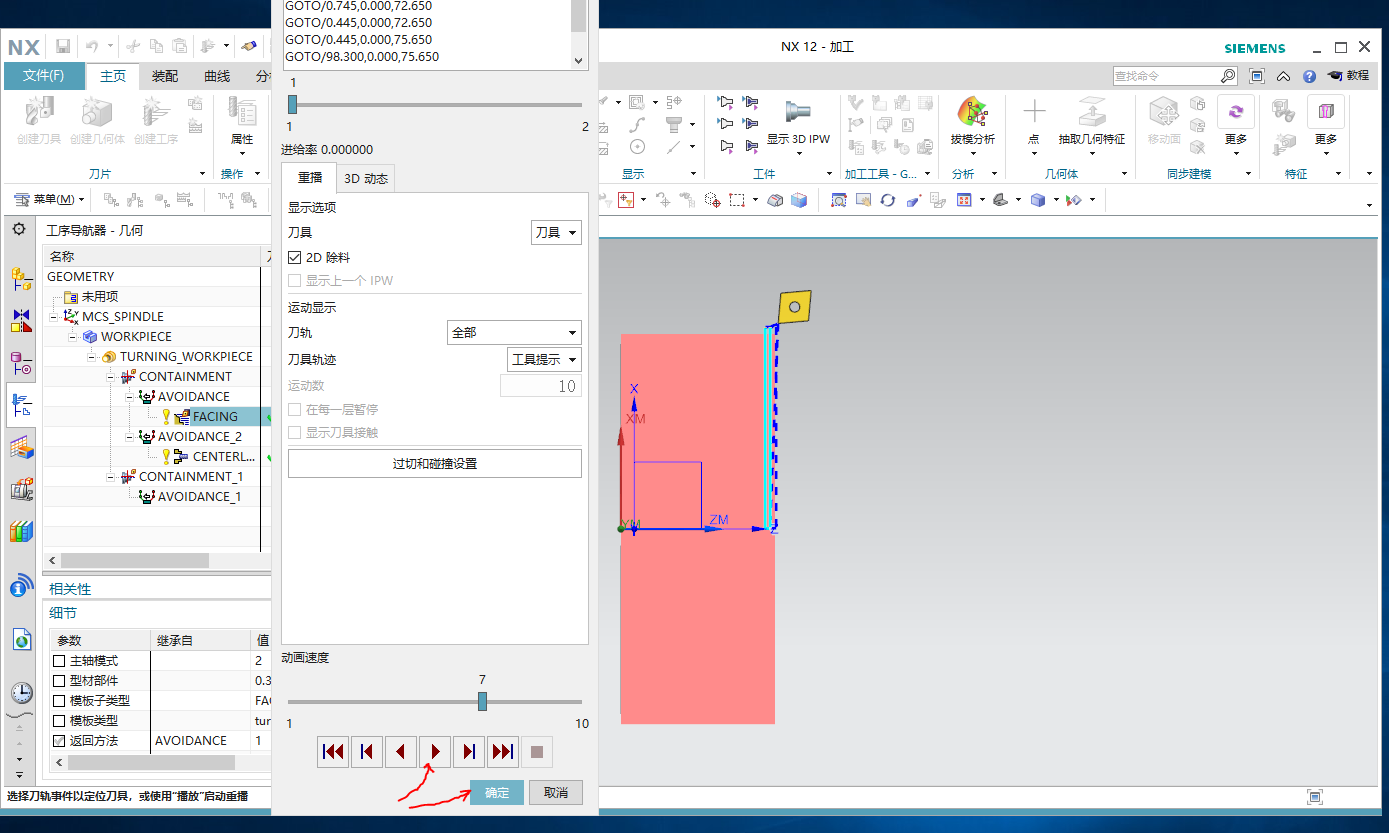
Task: Check the 型材部件 parameter checkbox
Action: coord(59,681)
